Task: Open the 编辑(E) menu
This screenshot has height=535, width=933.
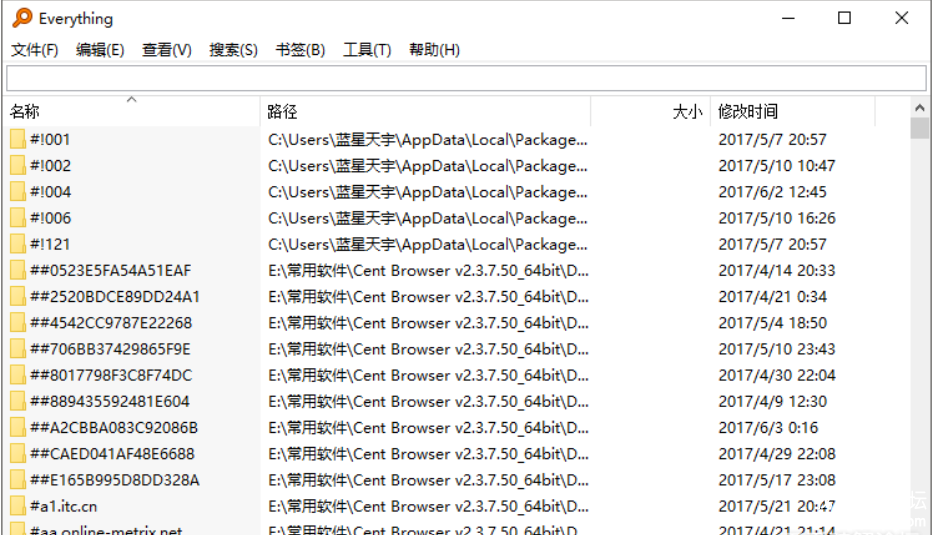Action: pyautogui.click(x=100, y=50)
